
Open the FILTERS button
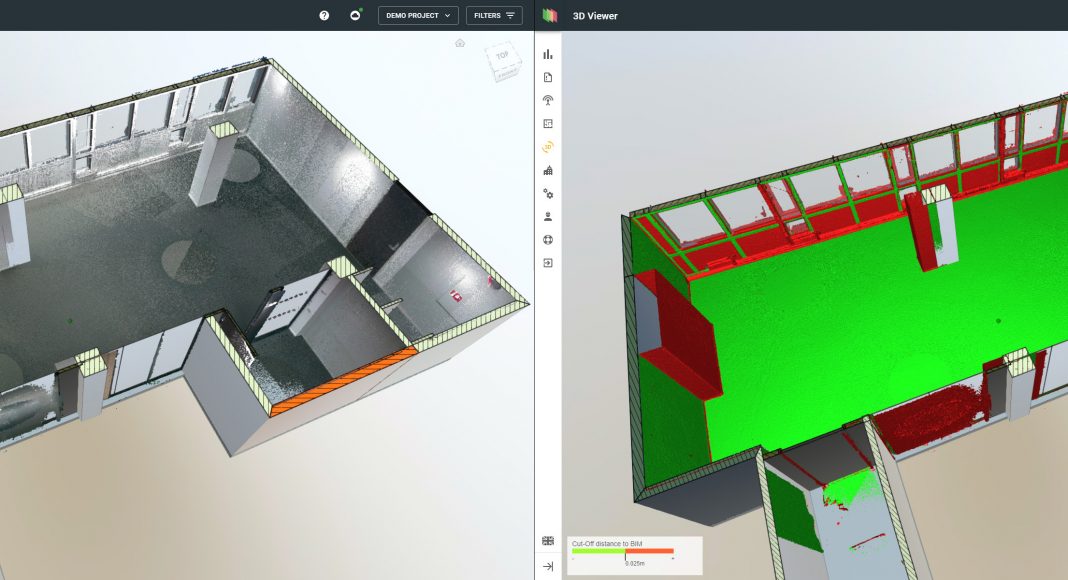click(494, 16)
